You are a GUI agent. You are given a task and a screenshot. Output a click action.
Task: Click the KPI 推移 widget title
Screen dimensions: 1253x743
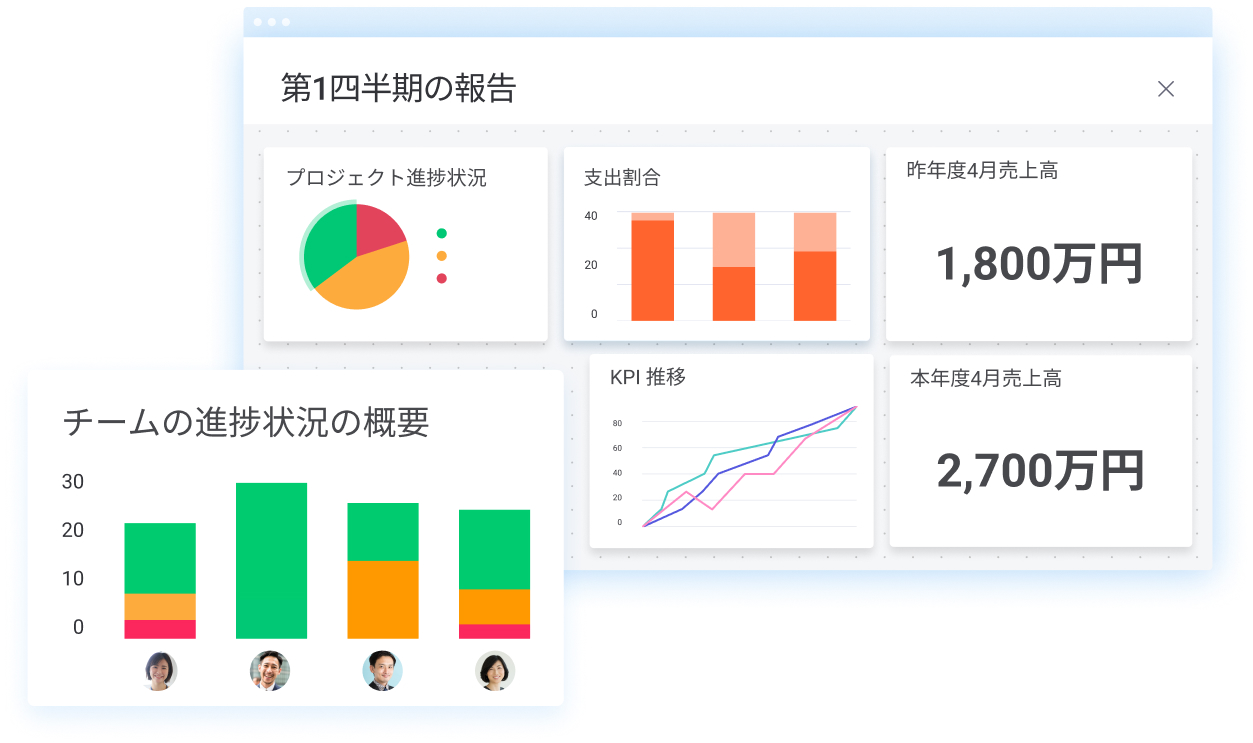tap(647, 377)
